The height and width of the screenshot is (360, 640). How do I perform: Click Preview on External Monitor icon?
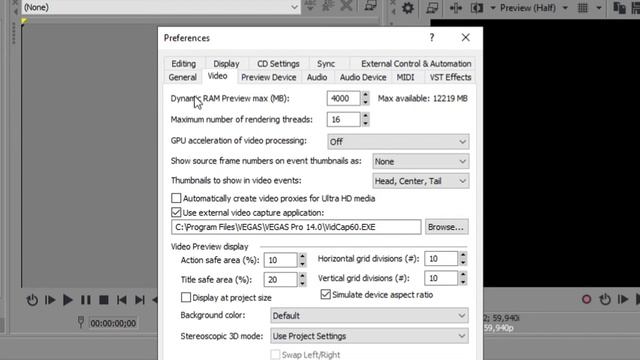[432, 8]
